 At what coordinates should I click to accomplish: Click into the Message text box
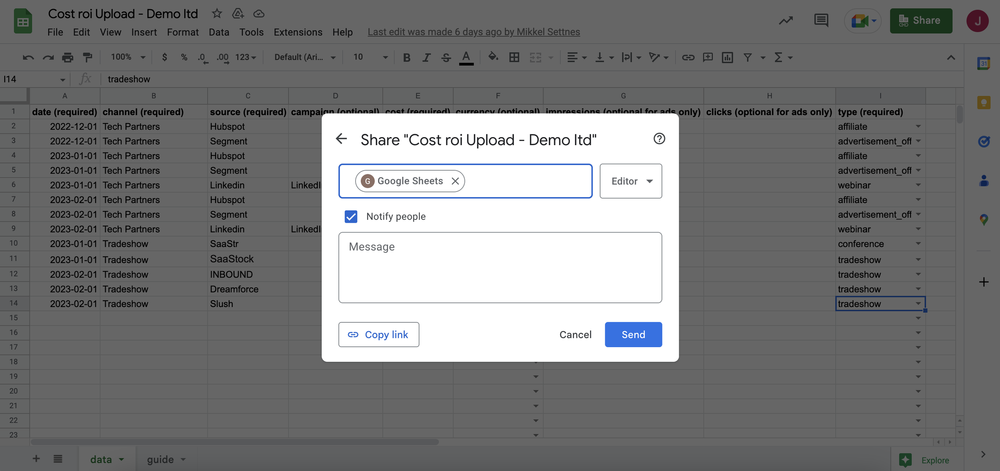click(500, 268)
